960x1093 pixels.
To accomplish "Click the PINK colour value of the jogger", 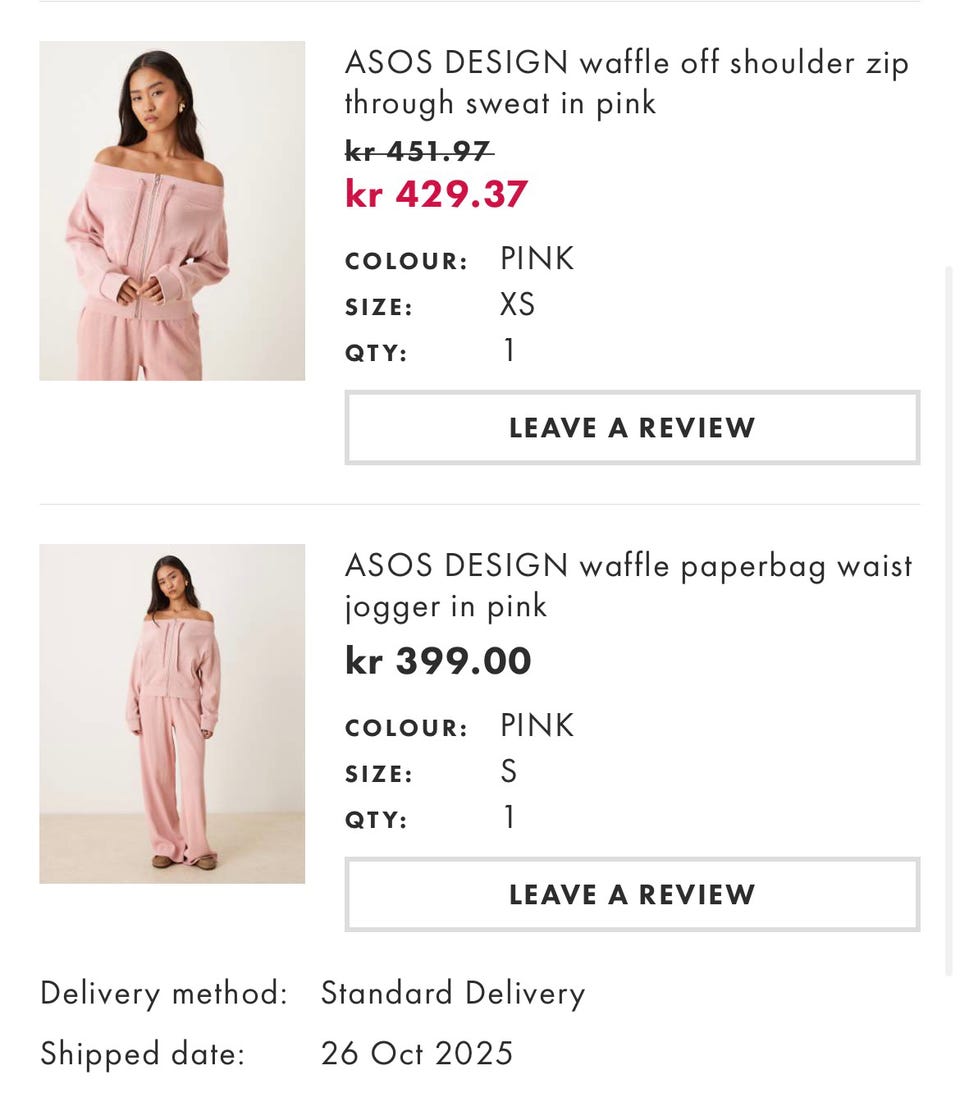I will point(537,725).
